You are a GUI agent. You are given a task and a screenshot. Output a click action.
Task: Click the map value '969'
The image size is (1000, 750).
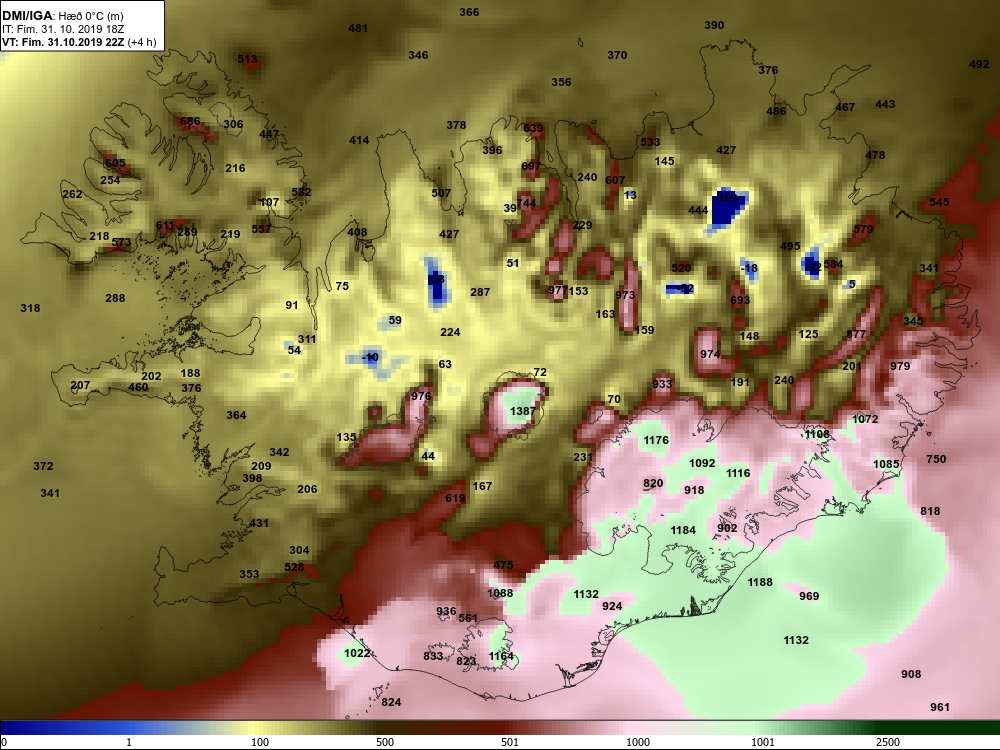pos(809,596)
